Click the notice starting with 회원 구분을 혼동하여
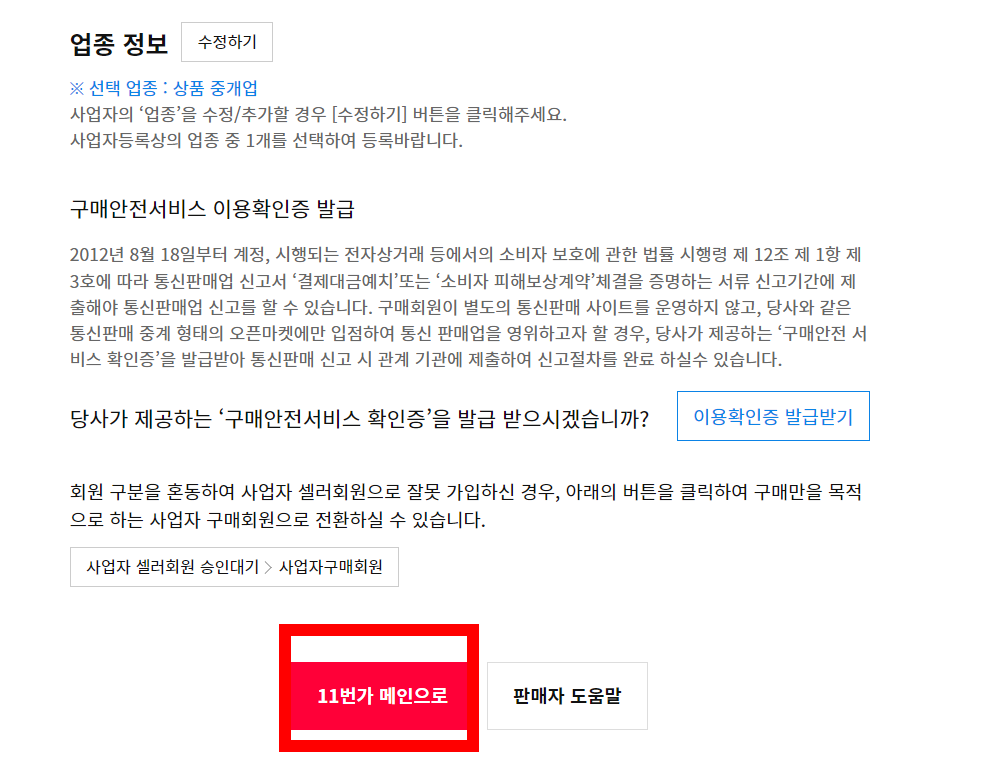 pos(466,506)
